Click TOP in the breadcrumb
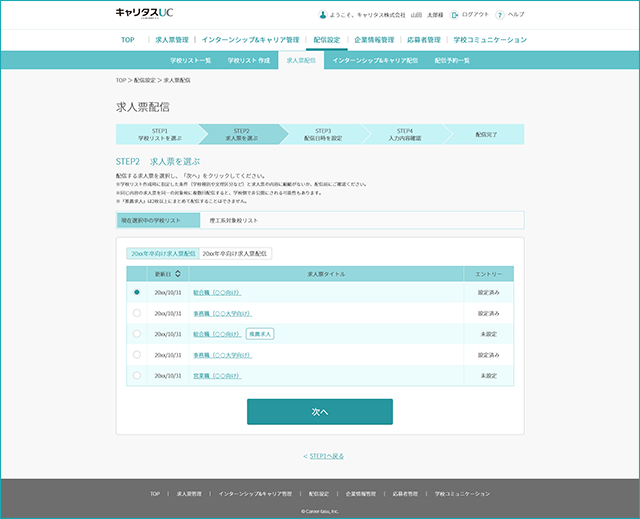The image size is (640, 519). (x=121, y=80)
